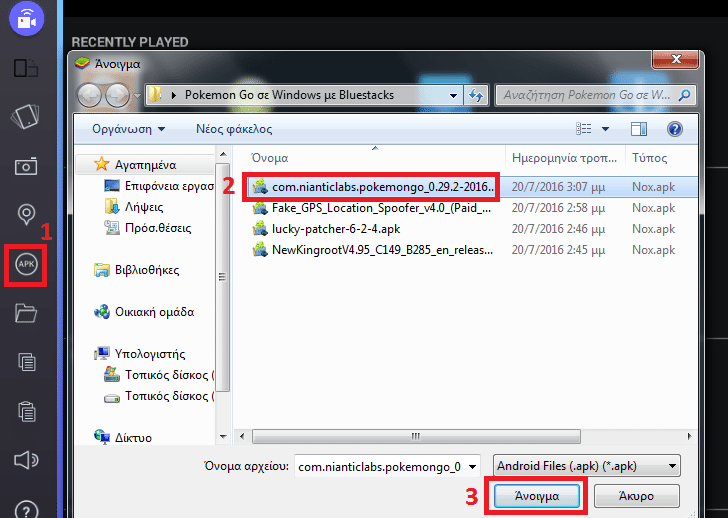Open the help question mark in Nox sidebar
This screenshot has height=518, width=728.
point(26,510)
